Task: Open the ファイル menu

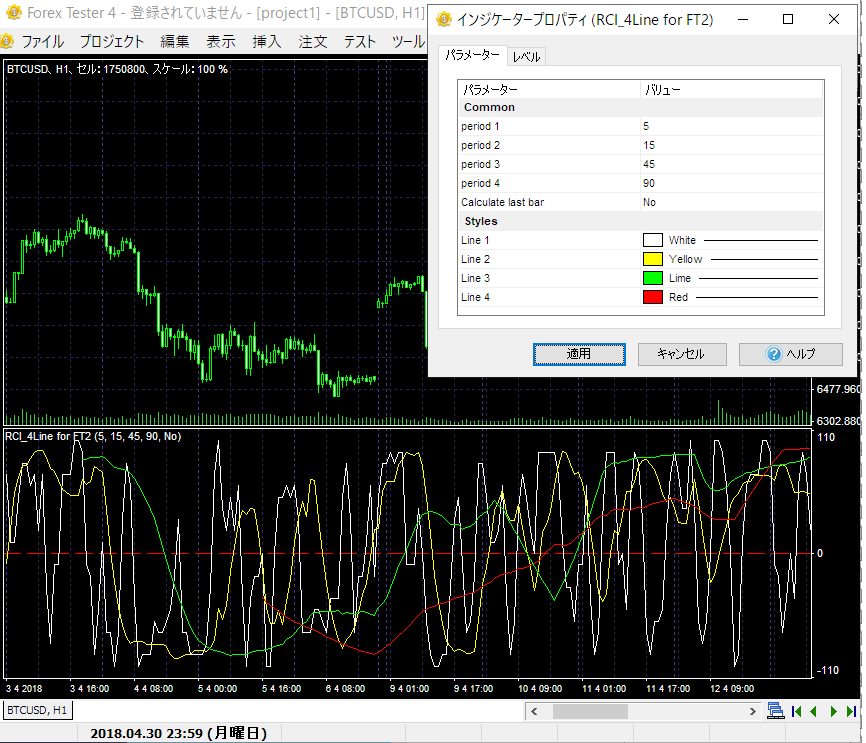Action: 42,41
